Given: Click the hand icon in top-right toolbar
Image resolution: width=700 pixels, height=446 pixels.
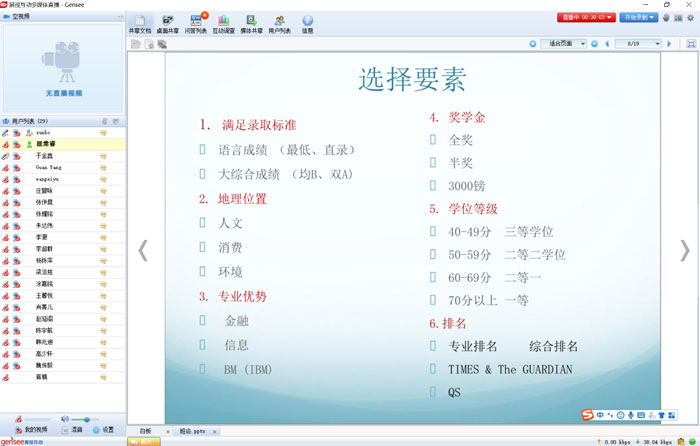Looking at the screenshot, I should 665,17.
